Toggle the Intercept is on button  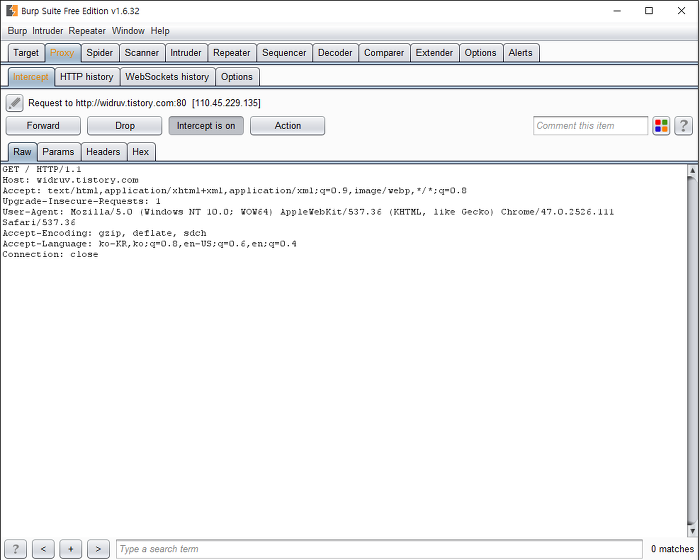(206, 126)
